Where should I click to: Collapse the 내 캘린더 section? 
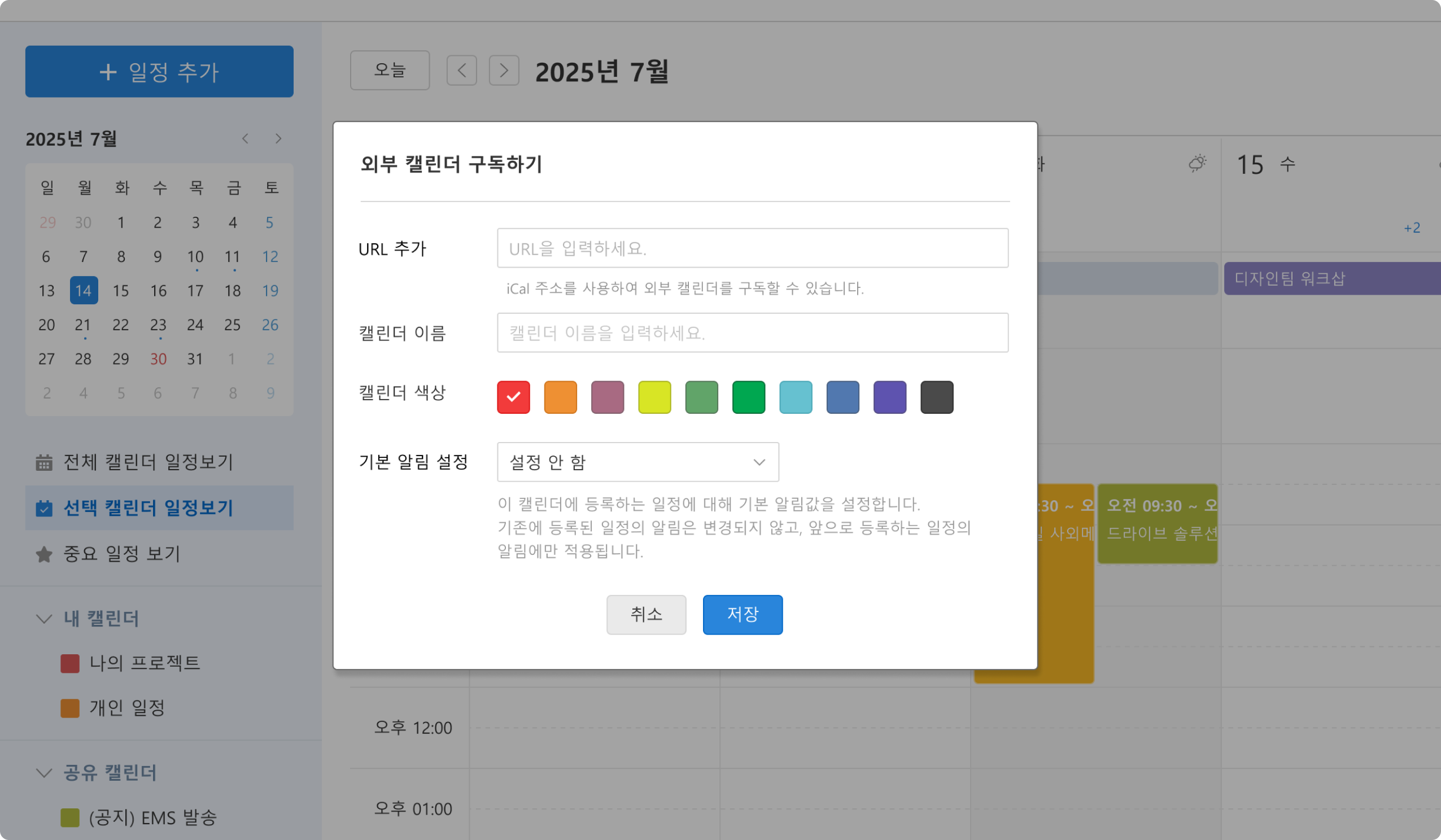(x=44, y=619)
